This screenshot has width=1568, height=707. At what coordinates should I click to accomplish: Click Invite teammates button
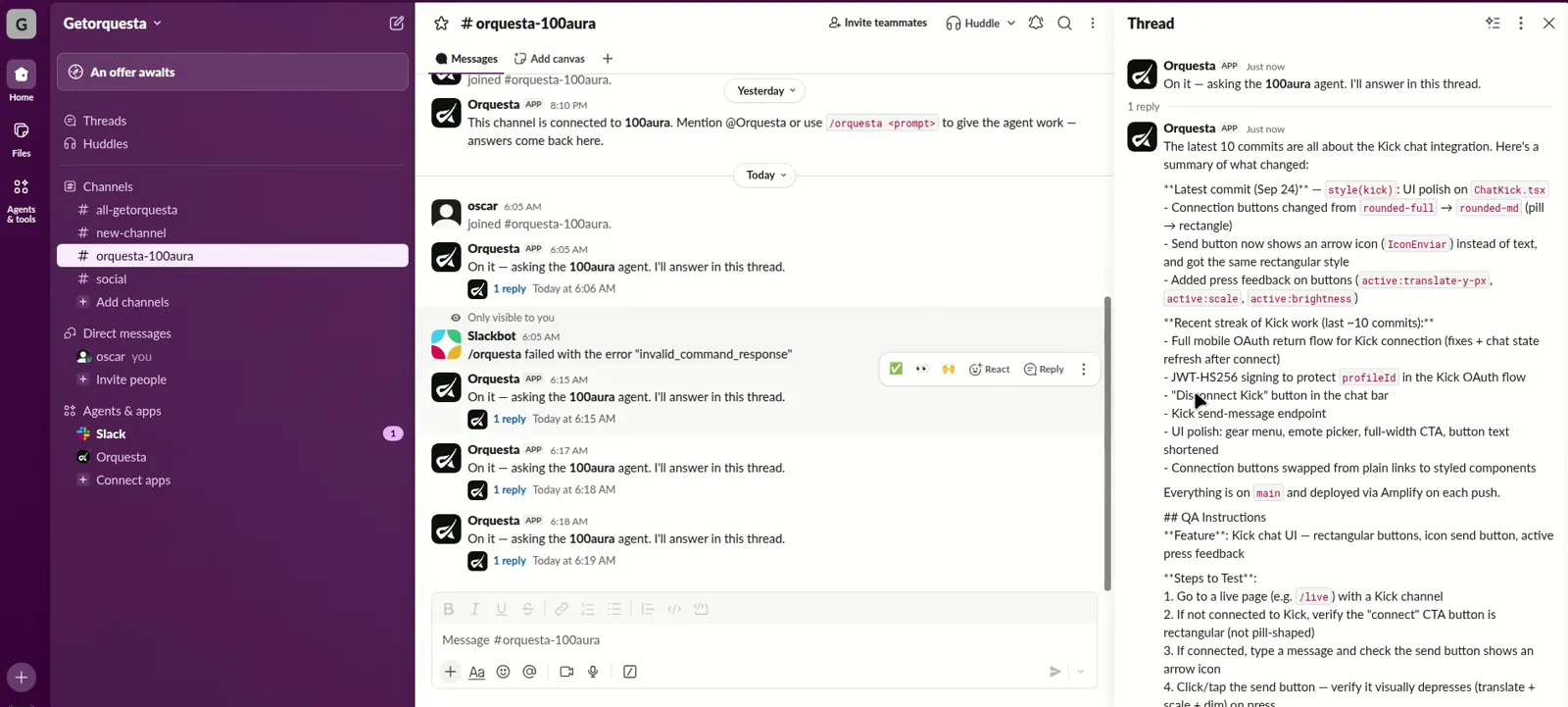pyautogui.click(x=877, y=23)
